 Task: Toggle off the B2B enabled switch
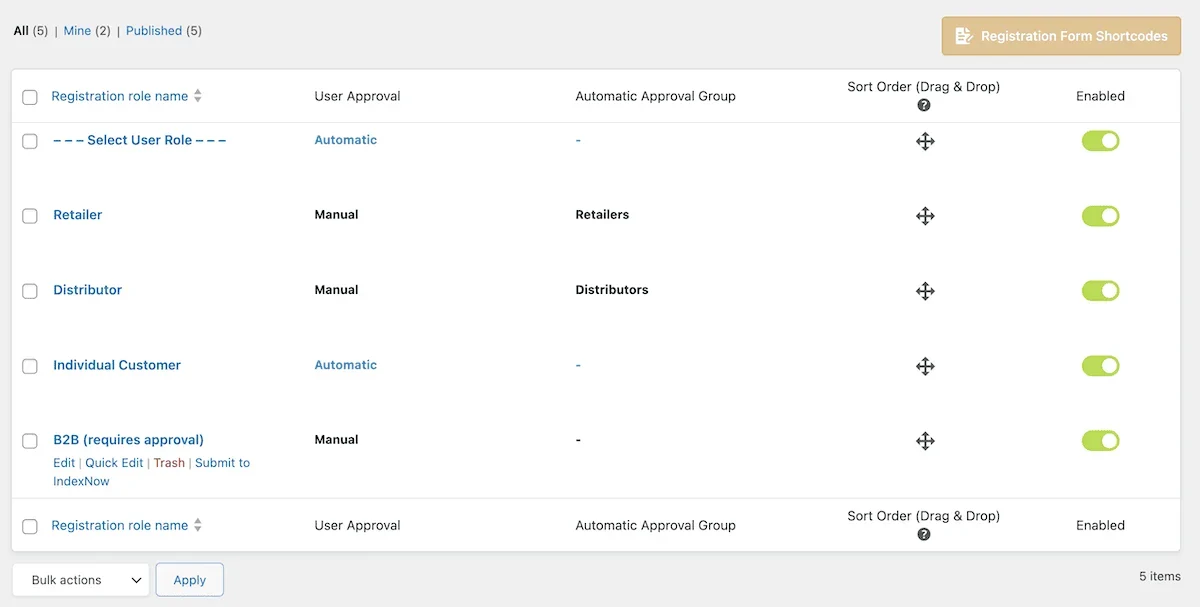(x=1101, y=440)
